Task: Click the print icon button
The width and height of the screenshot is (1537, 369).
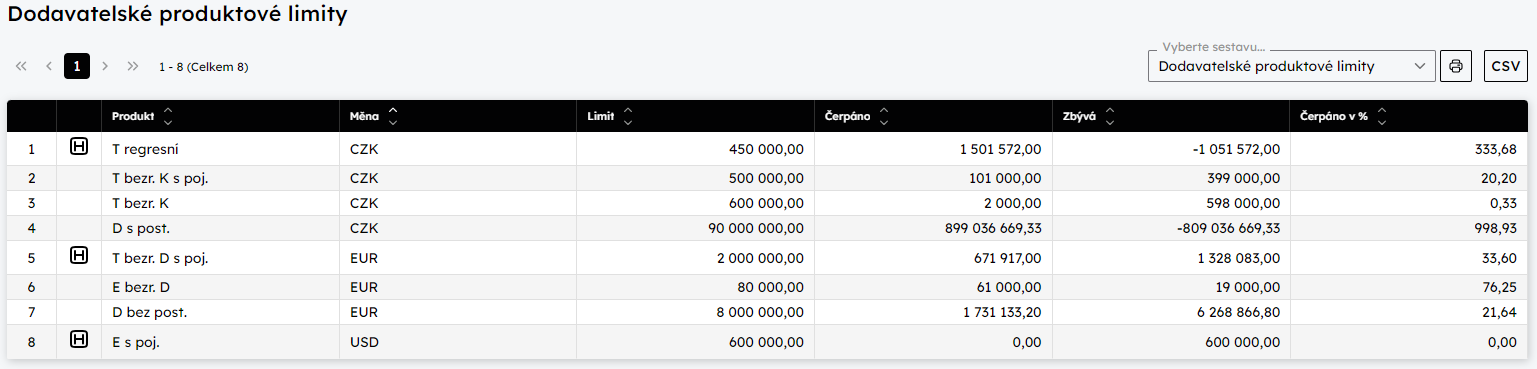Action: (1456, 66)
